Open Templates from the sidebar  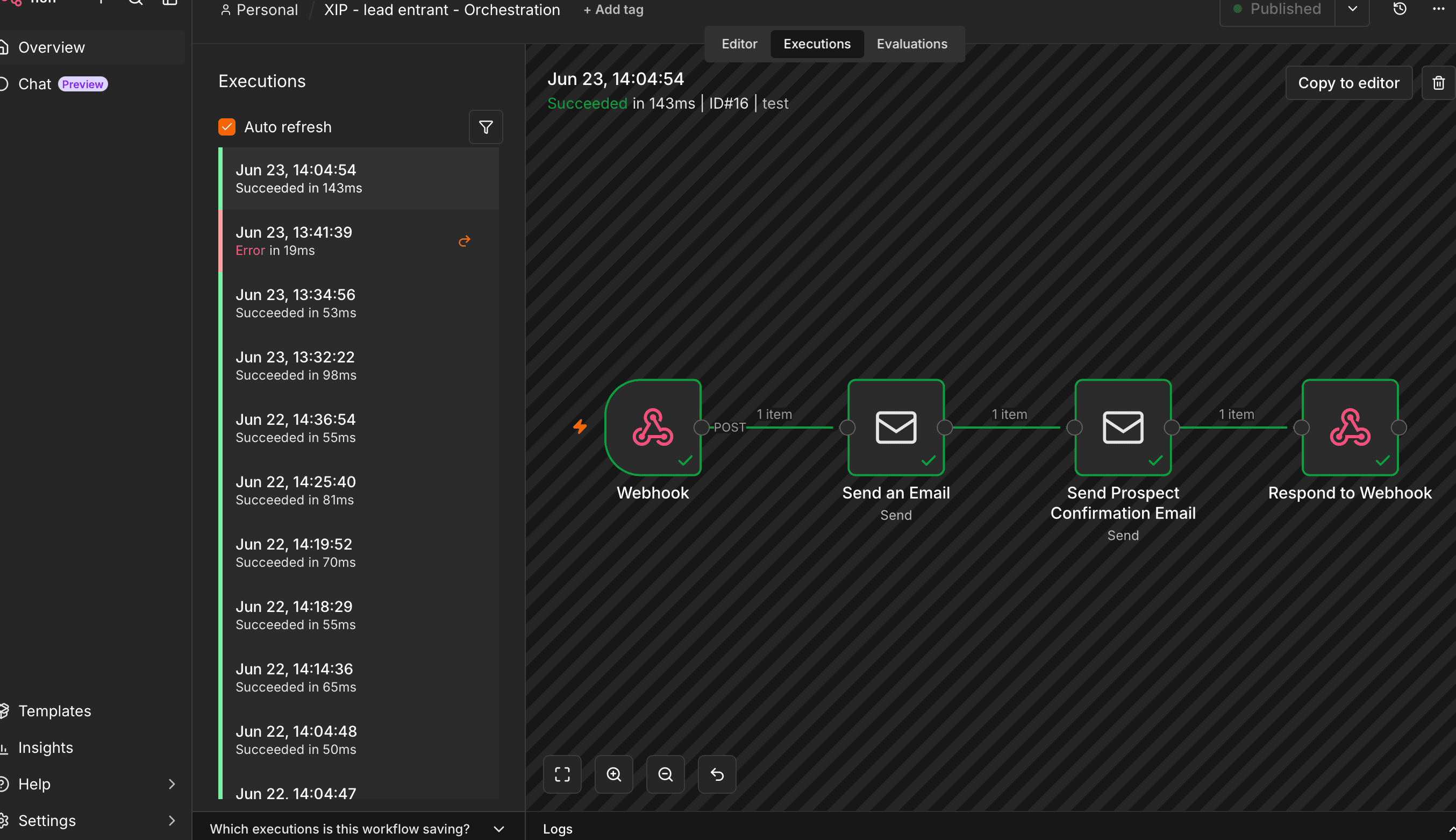tap(92, 711)
